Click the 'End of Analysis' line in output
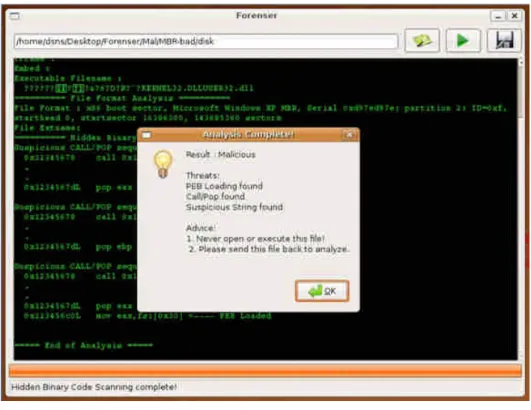 click(x=84, y=345)
